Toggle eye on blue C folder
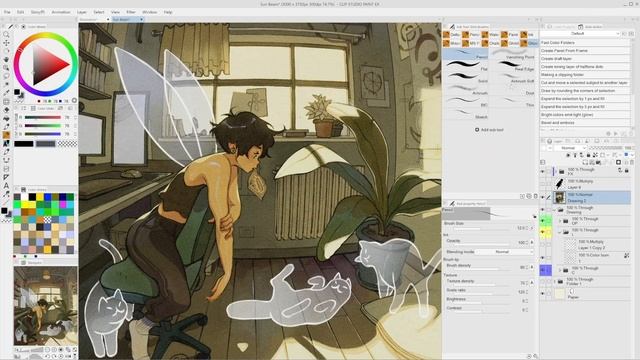 (542, 270)
